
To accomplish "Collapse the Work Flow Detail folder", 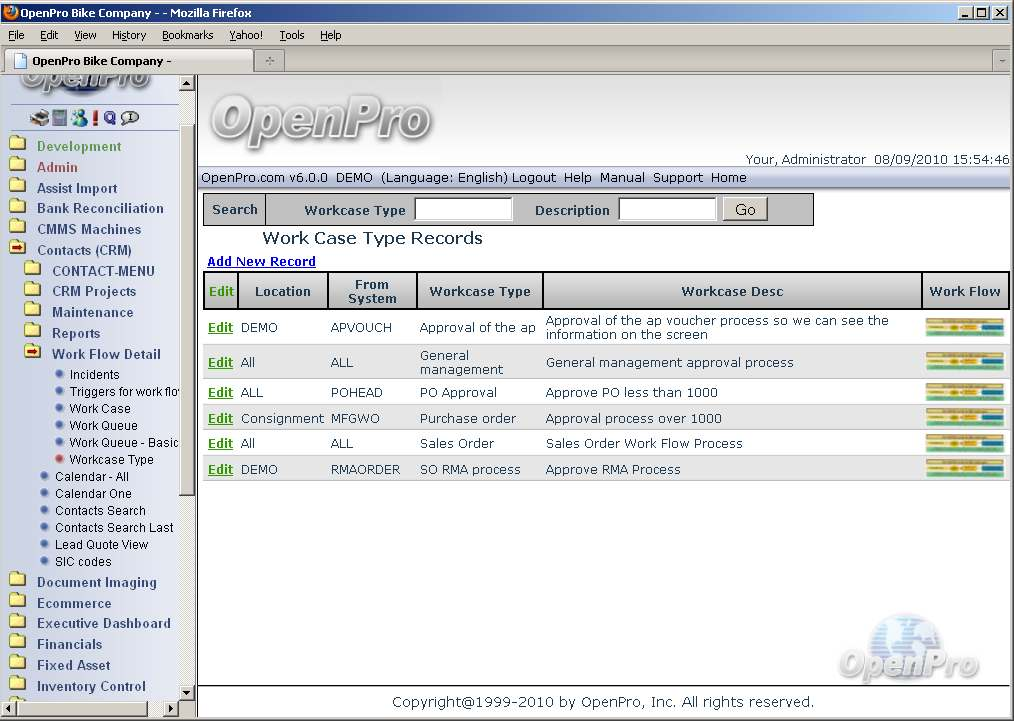I will point(32,354).
